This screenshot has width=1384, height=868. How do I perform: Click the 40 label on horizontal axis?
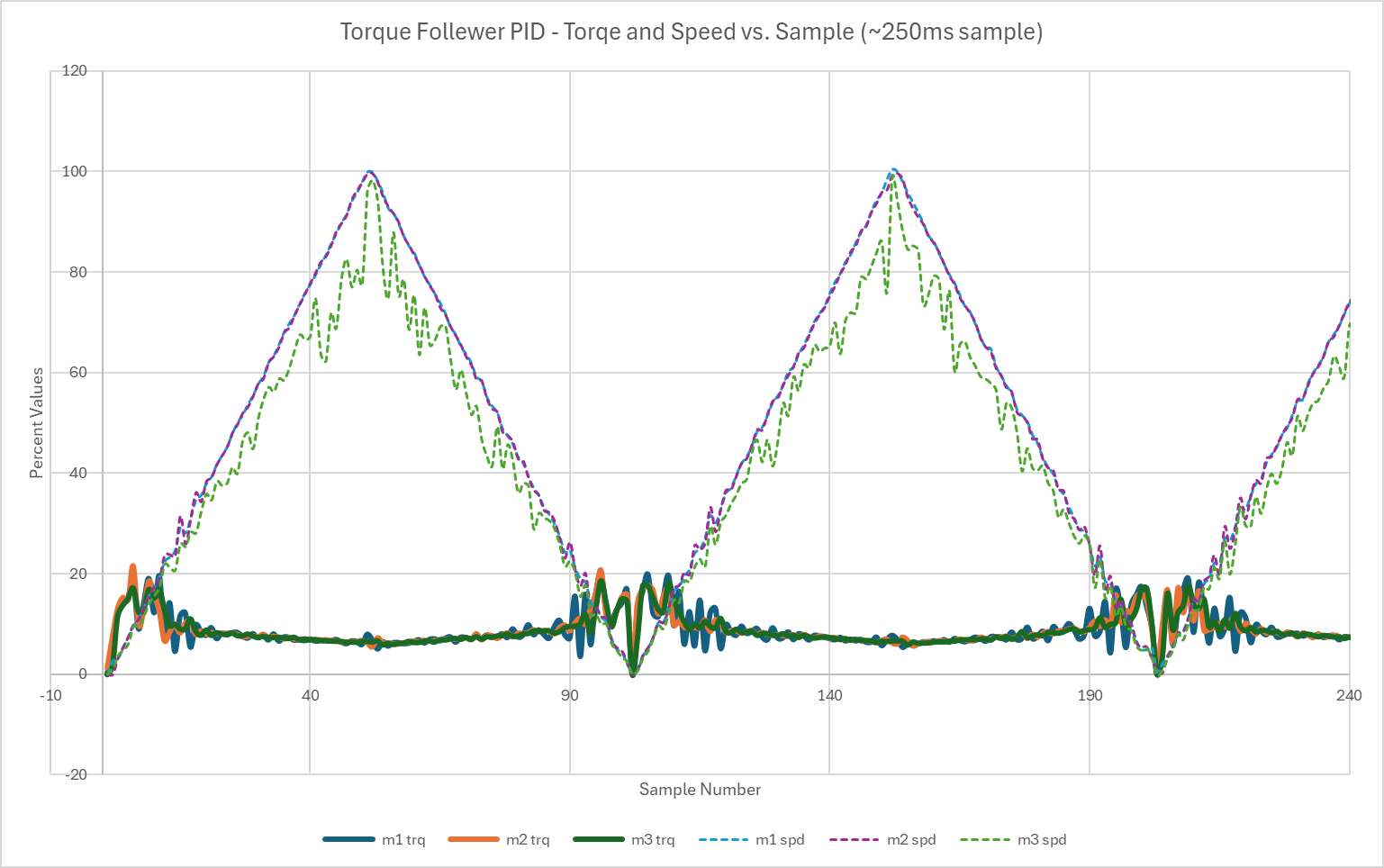pyautogui.click(x=310, y=694)
